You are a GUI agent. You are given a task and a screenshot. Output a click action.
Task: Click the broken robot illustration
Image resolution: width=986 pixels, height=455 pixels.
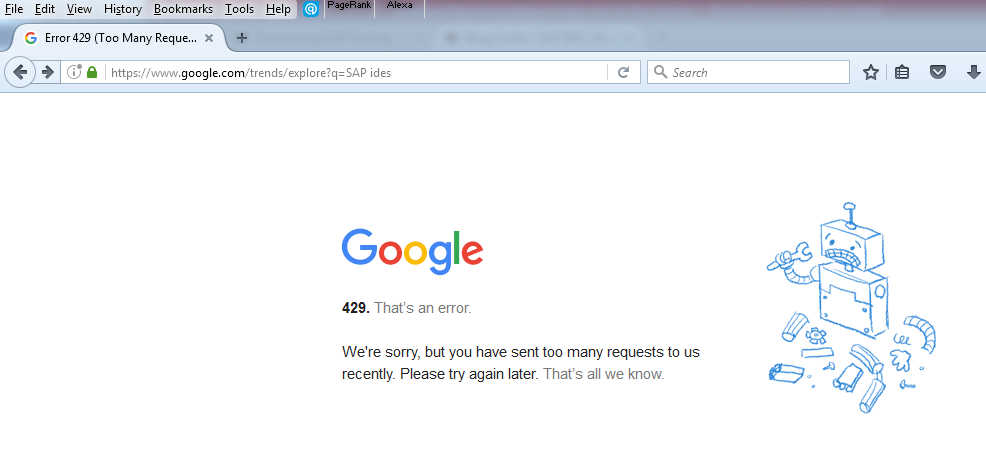pyautogui.click(x=851, y=307)
